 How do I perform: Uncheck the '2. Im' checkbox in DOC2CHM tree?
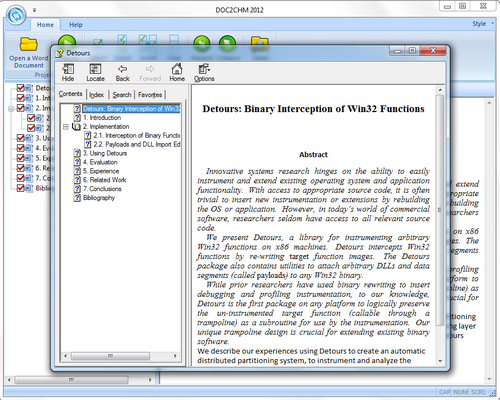(x=20, y=108)
